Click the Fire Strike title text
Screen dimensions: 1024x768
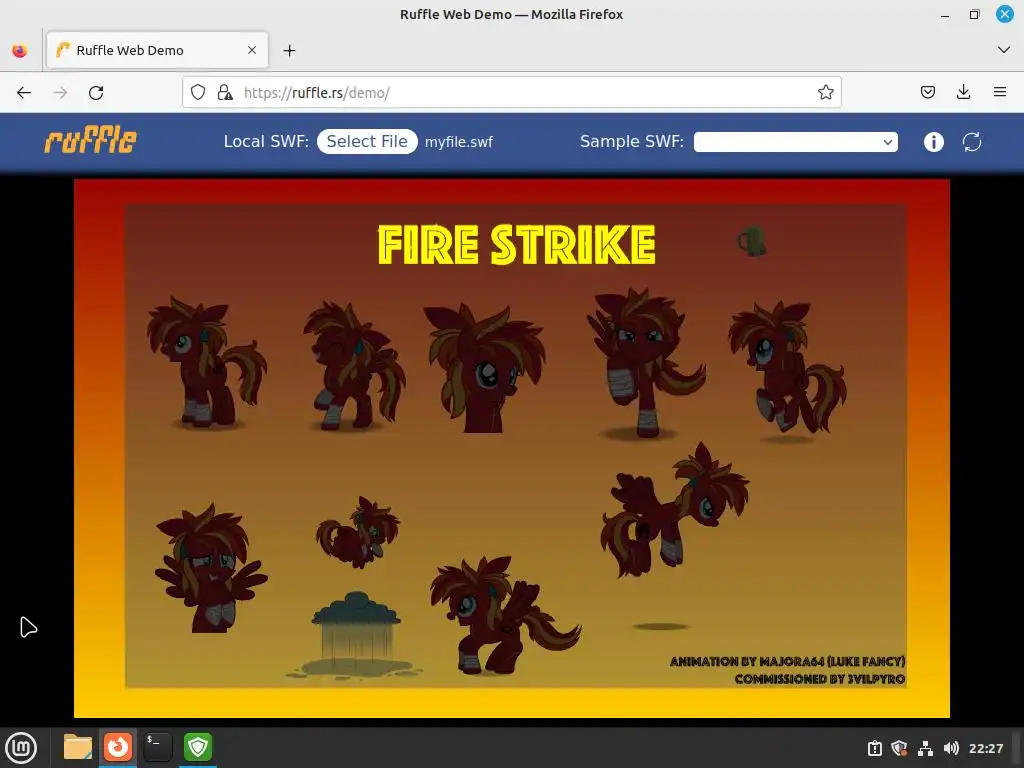517,245
